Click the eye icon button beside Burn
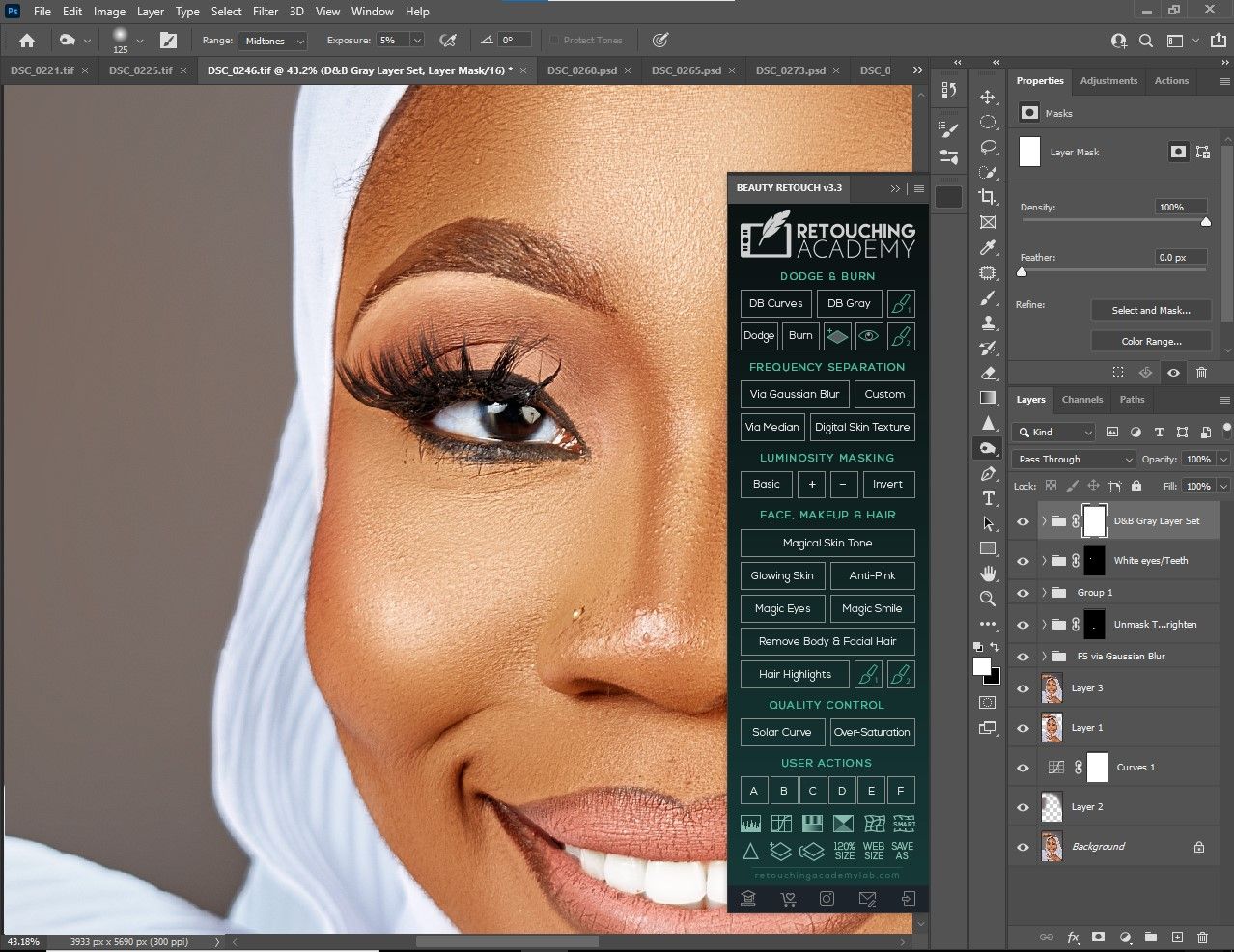The height and width of the screenshot is (952, 1234). pyautogui.click(x=868, y=336)
